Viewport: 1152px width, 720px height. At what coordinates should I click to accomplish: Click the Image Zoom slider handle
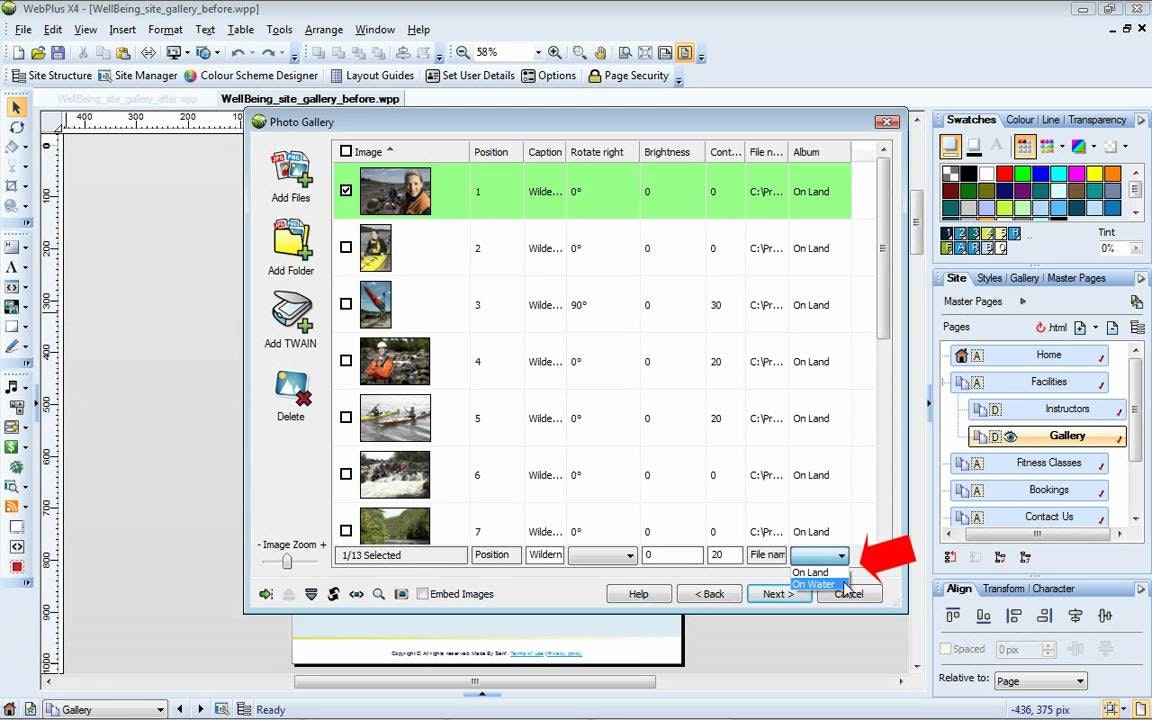(287, 561)
